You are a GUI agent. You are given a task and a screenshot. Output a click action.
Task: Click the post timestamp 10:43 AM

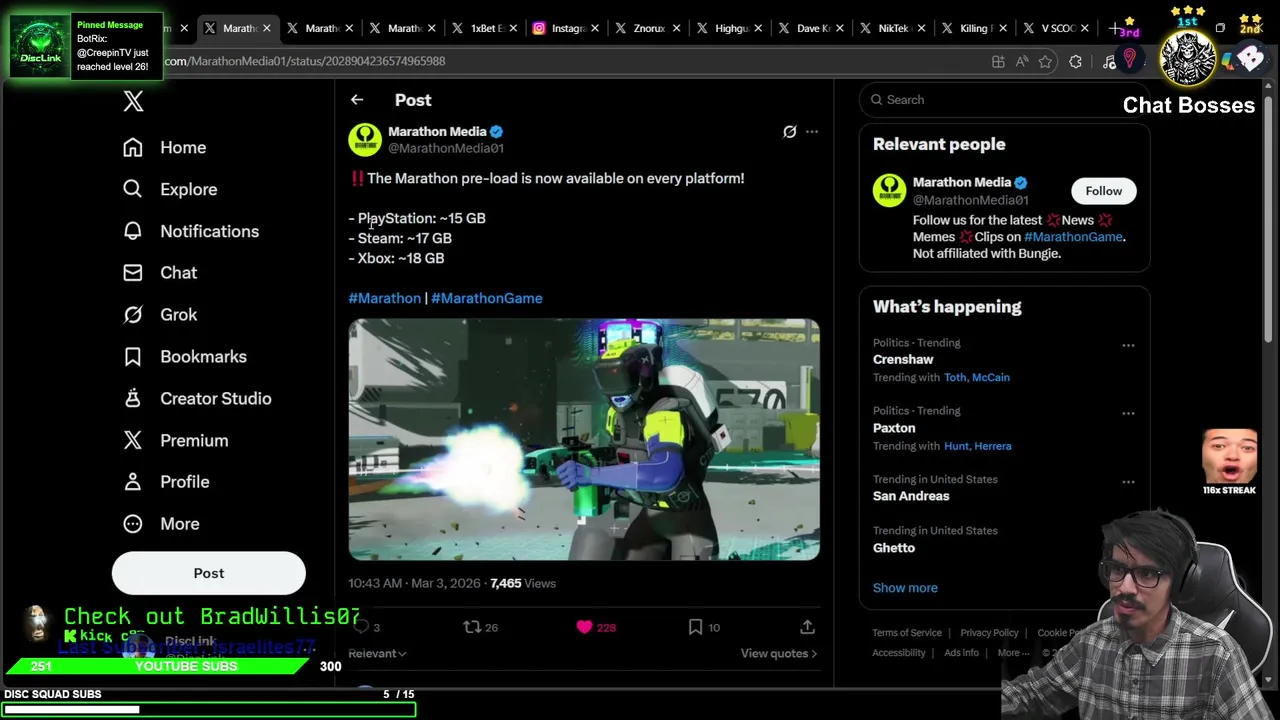coord(414,583)
